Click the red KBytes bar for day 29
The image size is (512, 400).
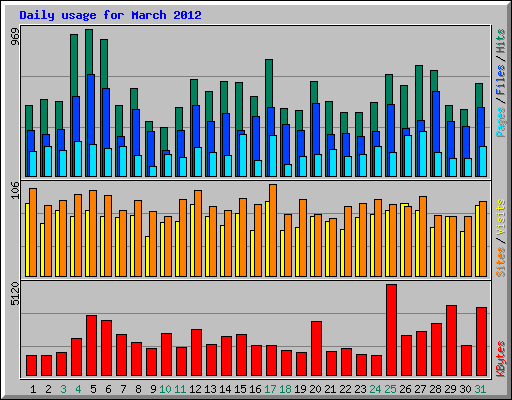coord(452,341)
